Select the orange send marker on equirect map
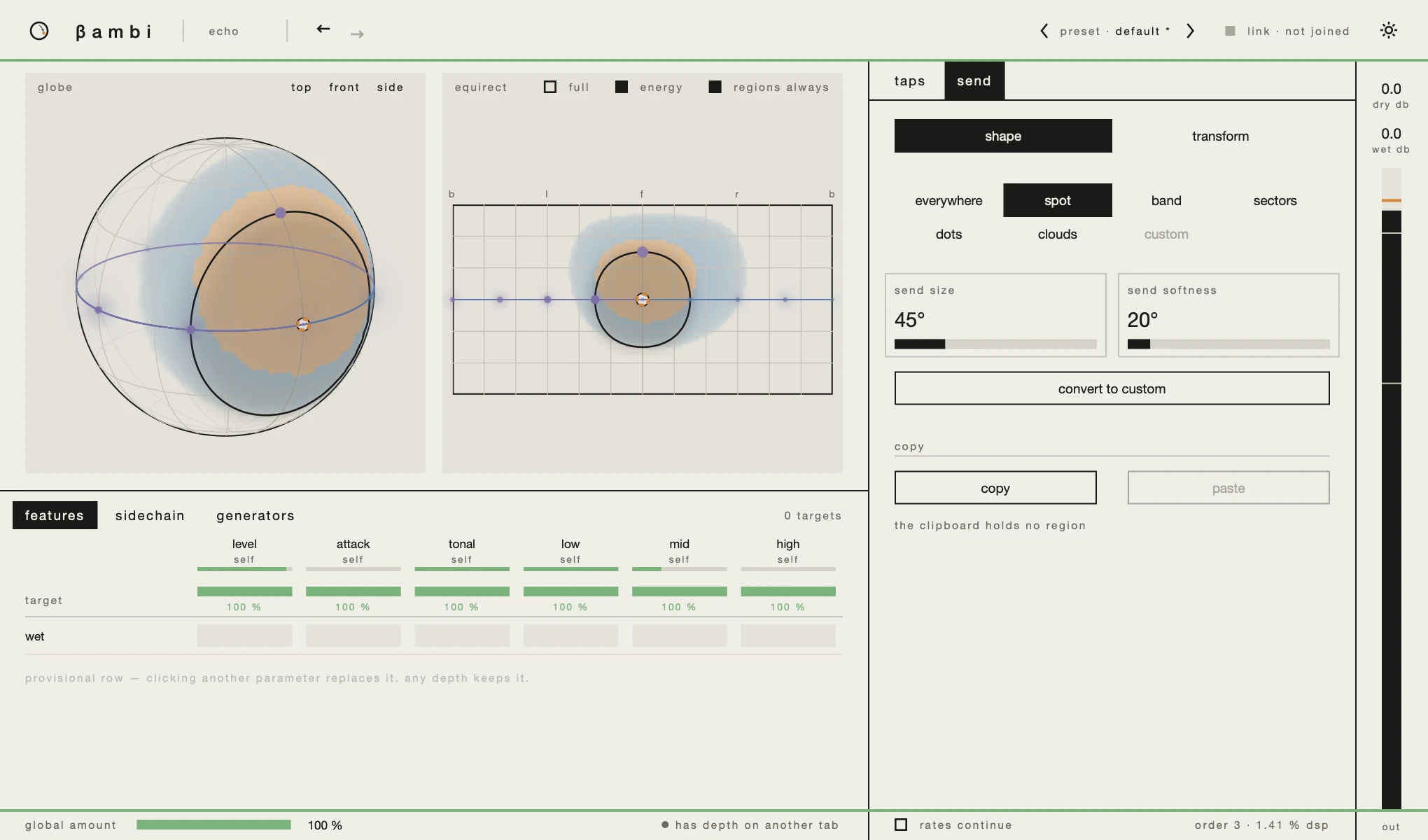The height and width of the screenshot is (840, 1428). pyautogui.click(x=643, y=300)
